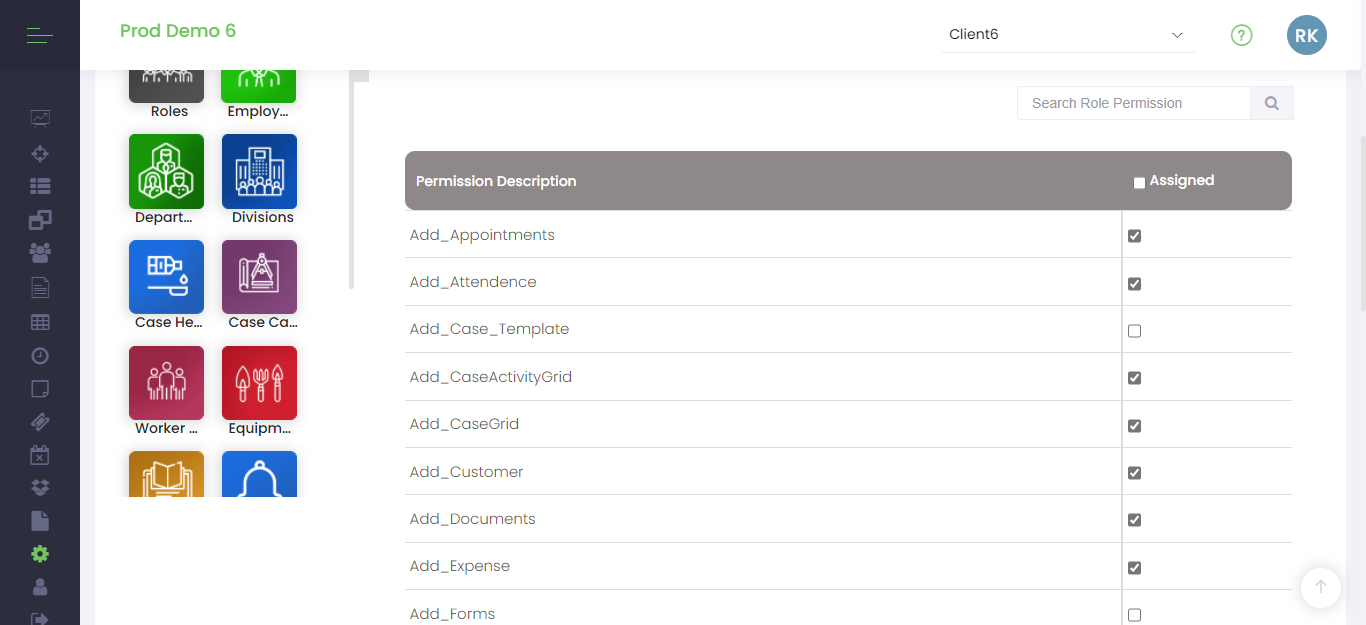
Task: Expand the hamburger sidebar menu toggle
Action: pyautogui.click(x=40, y=37)
